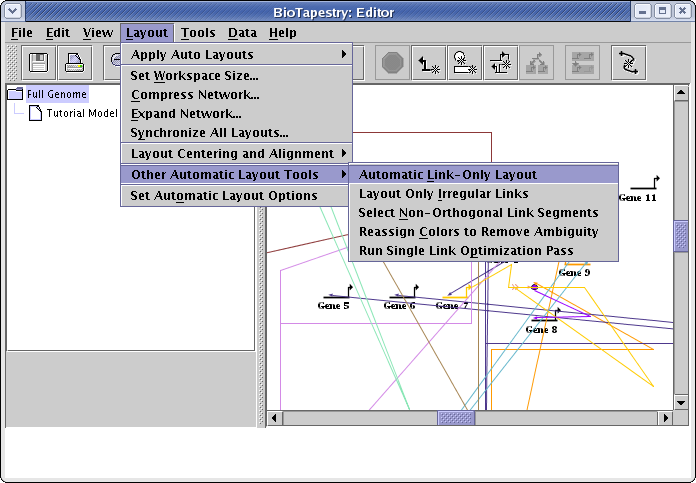Image resolution: width=696 pixels, height=483 pixels.
Task: Click Set Workspace Size menu entry
Action: (195, 75)
